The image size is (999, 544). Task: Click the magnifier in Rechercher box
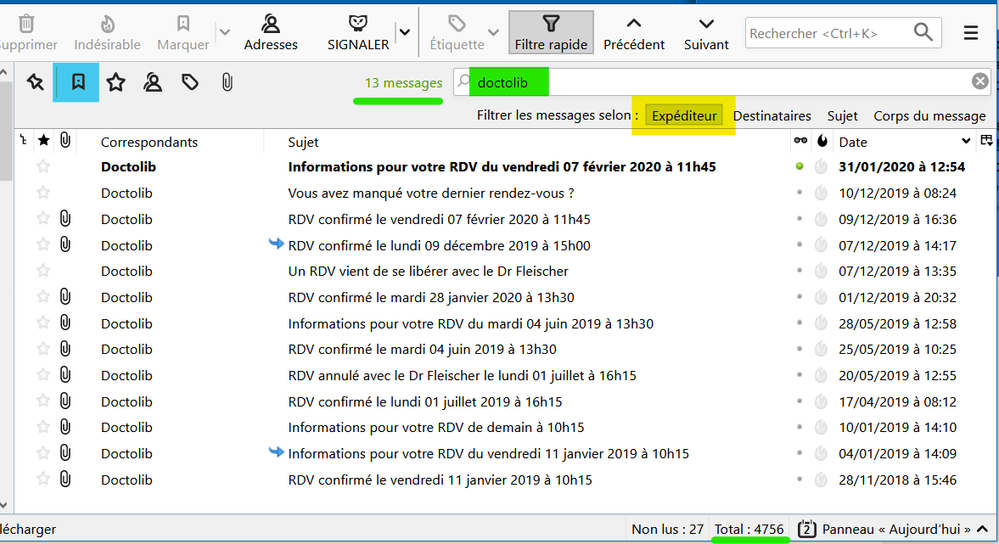pos(923,32)
